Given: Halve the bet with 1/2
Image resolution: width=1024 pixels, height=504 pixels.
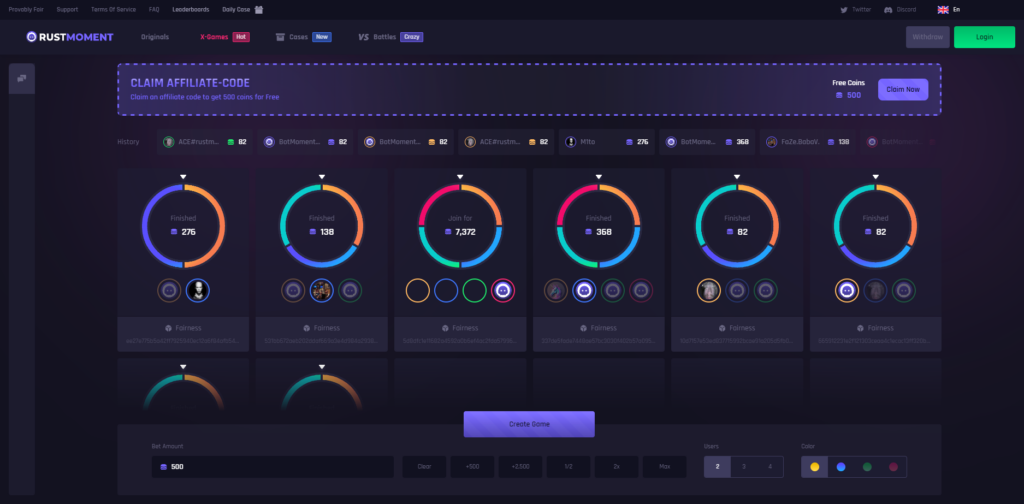Looking at the screenshot, I should tap(568, 467).
